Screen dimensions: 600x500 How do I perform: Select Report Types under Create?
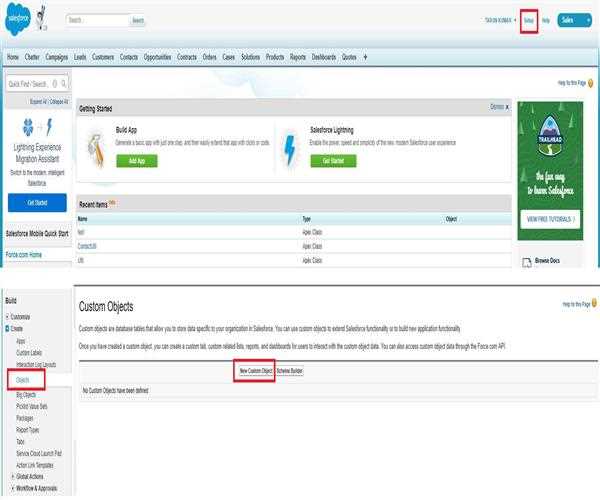[28, 430]
